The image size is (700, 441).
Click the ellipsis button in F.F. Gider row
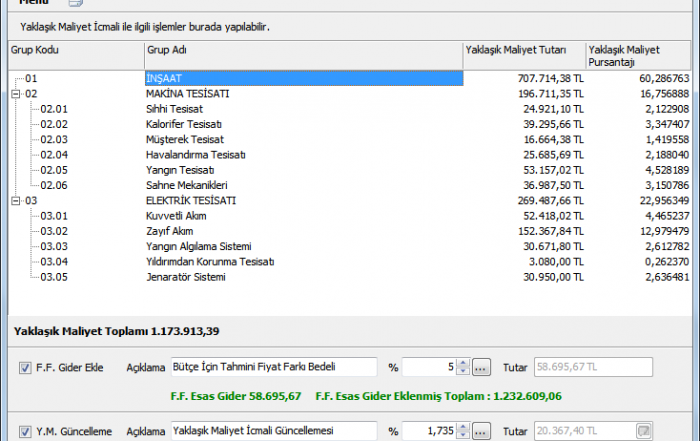pyautogui.click(x=481, y=368)
